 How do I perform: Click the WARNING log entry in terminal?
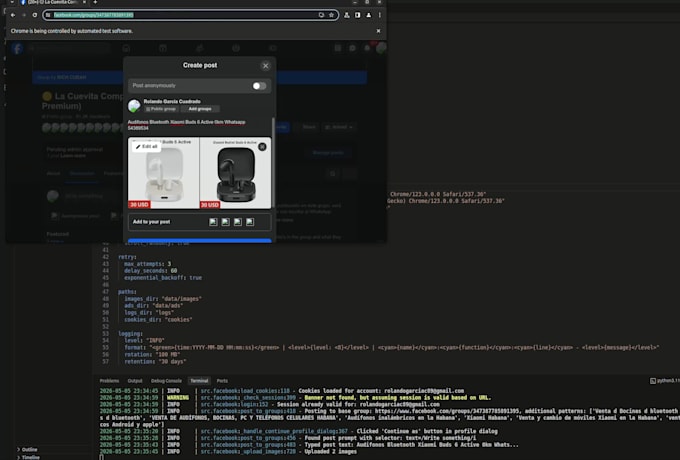tap(295, 398)
